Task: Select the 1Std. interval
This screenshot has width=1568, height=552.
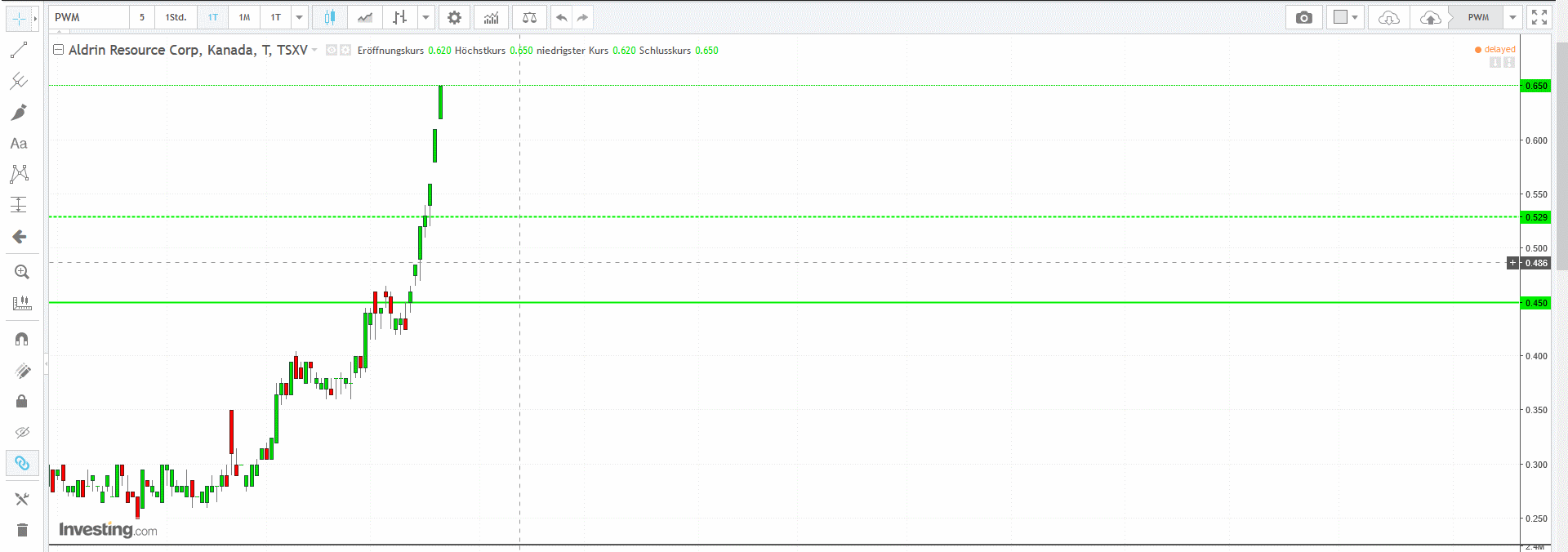Action: [x=176, y=17]
